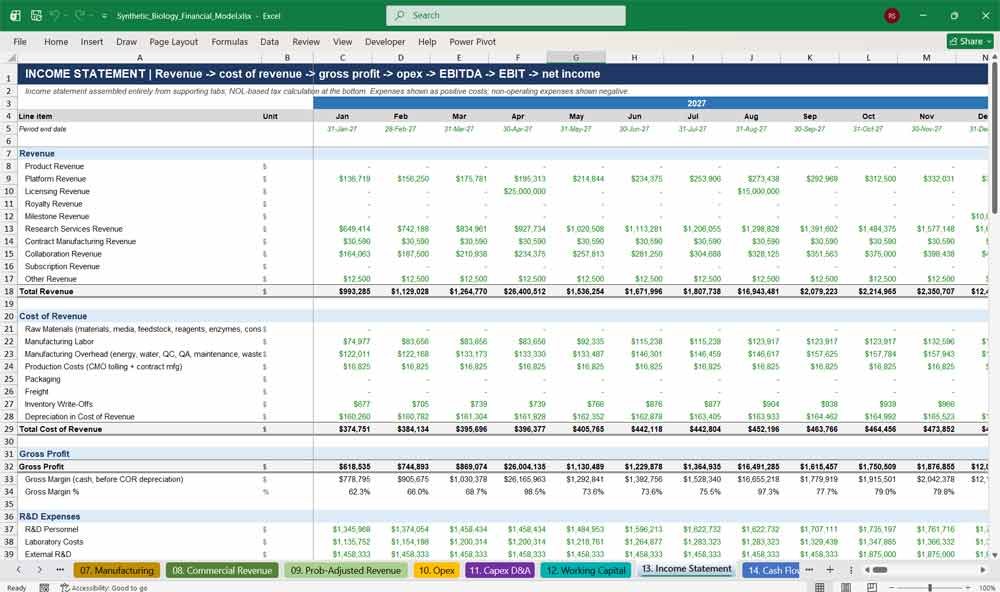Screen dimensions: 1000x592
Task: Click the vertical scrollbar down arrow
Action: click(x=994, y=555)
